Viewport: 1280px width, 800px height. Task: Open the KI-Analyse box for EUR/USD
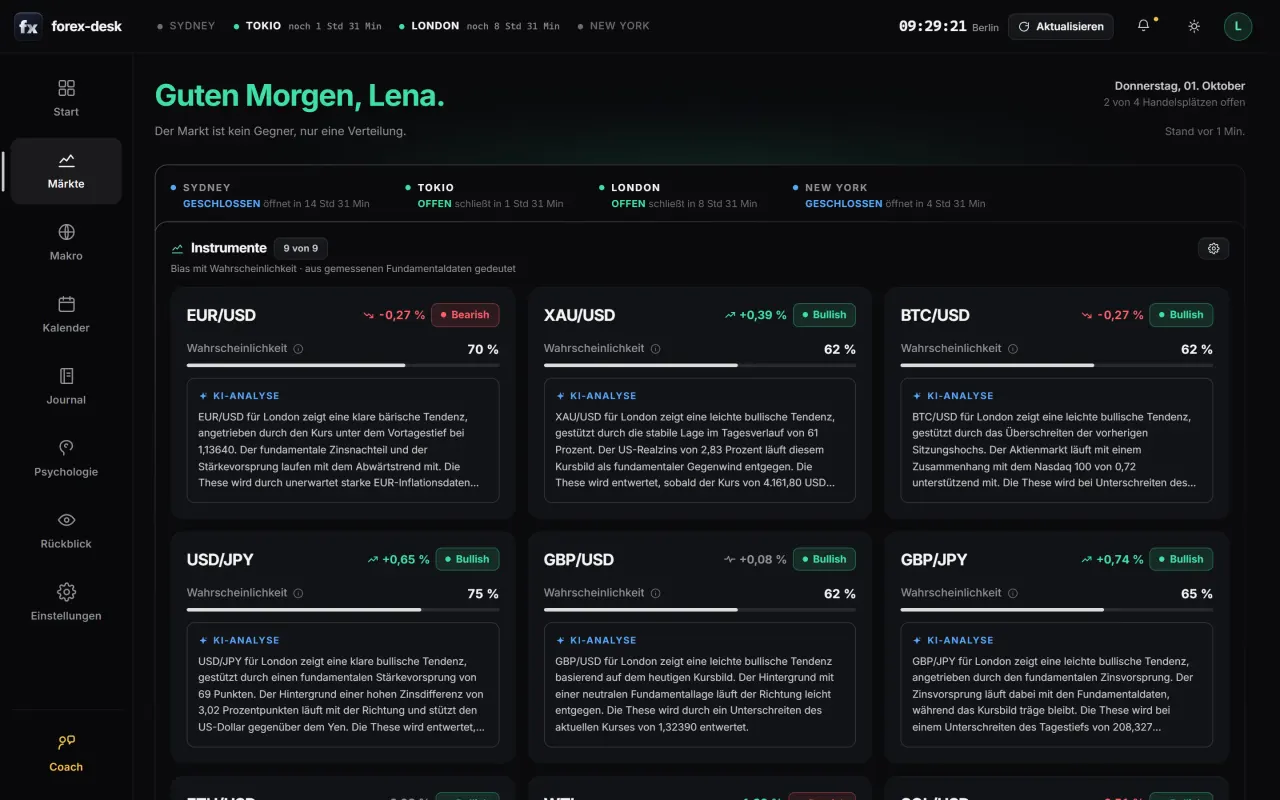[x=343, y=440]
